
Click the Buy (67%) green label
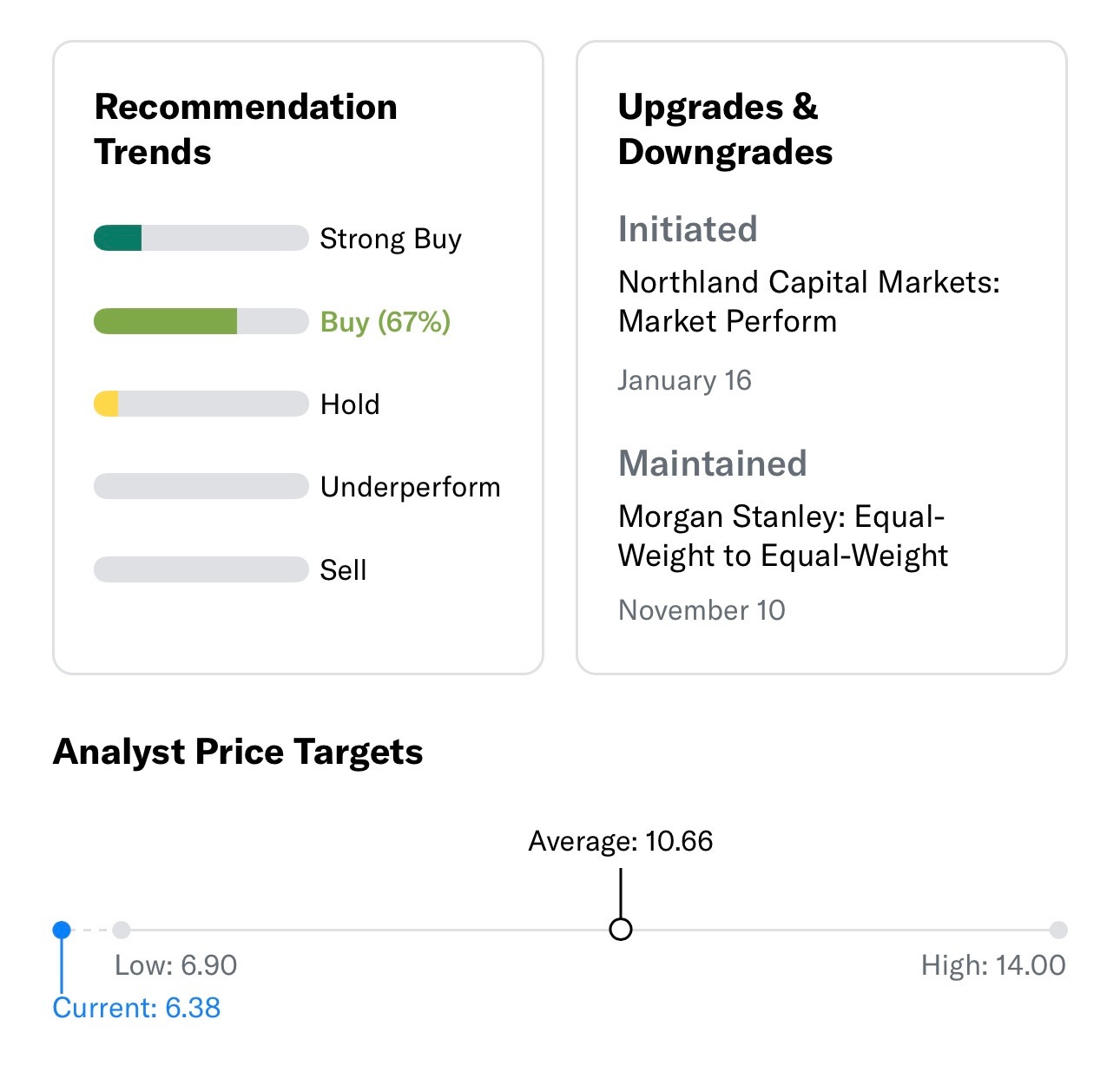click(385, 321)
